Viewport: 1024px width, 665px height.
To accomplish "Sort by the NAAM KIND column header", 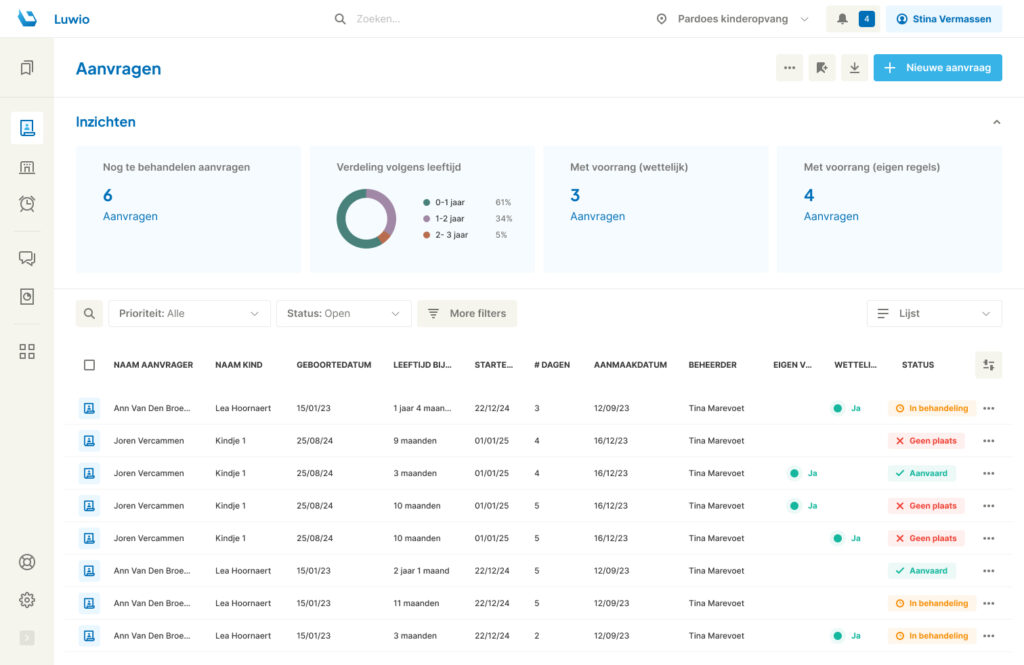I will 239,365.
